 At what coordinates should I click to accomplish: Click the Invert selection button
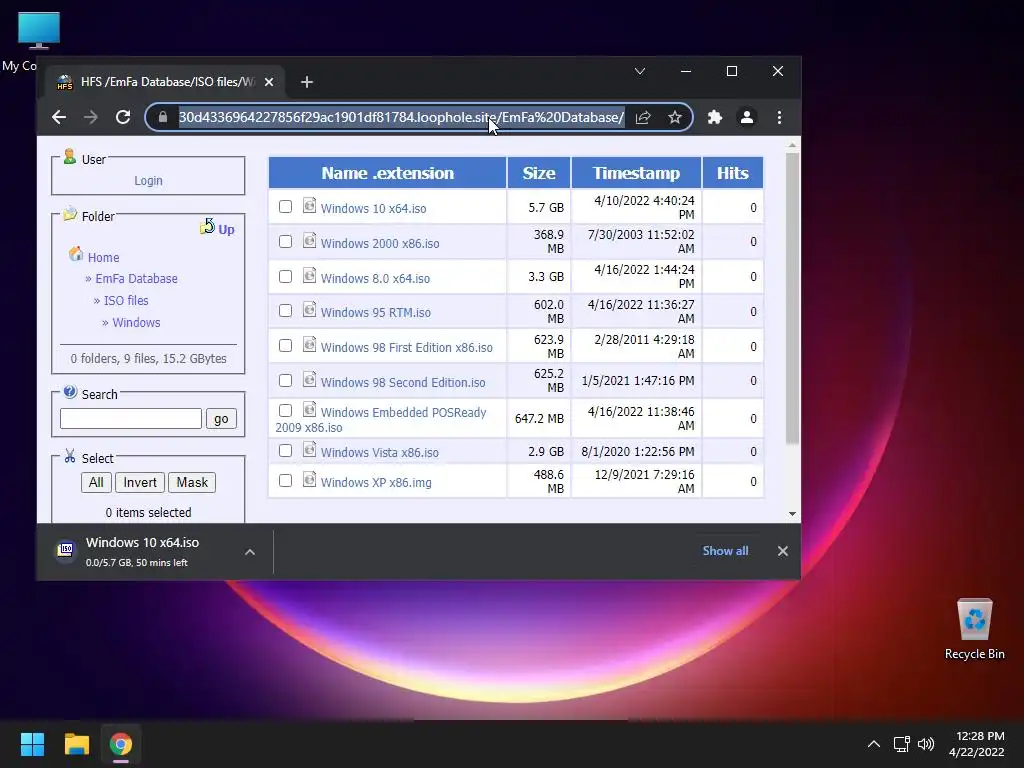[140, 483]
